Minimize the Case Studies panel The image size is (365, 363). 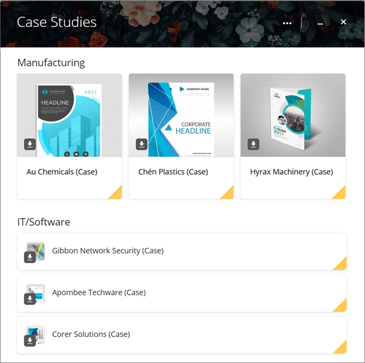[320, 23]
